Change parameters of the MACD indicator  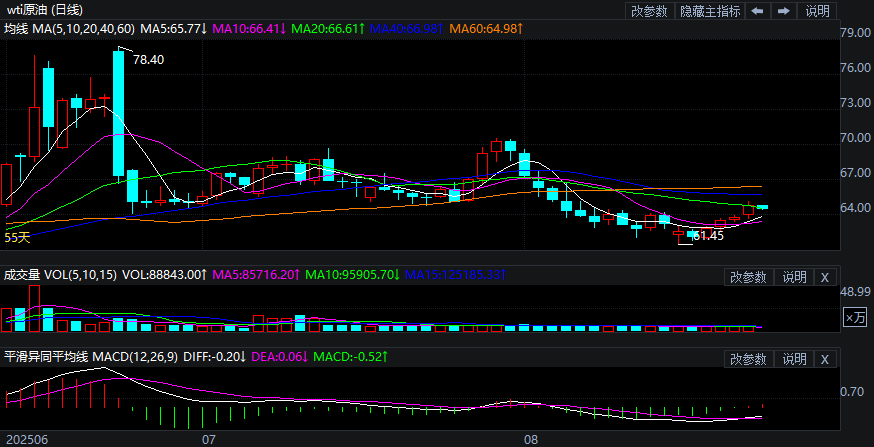(x=747, y=359)
